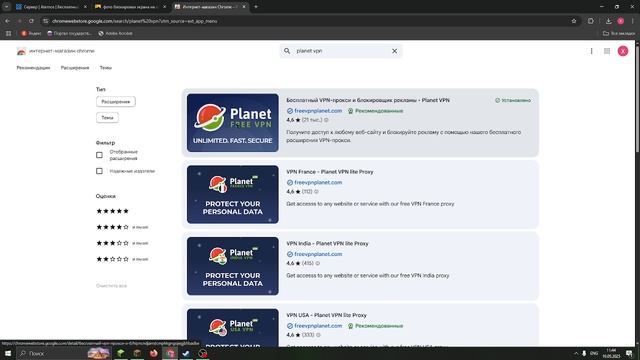View site information in address bar
The height and width of the screenshot is (360, 640).
46,21
